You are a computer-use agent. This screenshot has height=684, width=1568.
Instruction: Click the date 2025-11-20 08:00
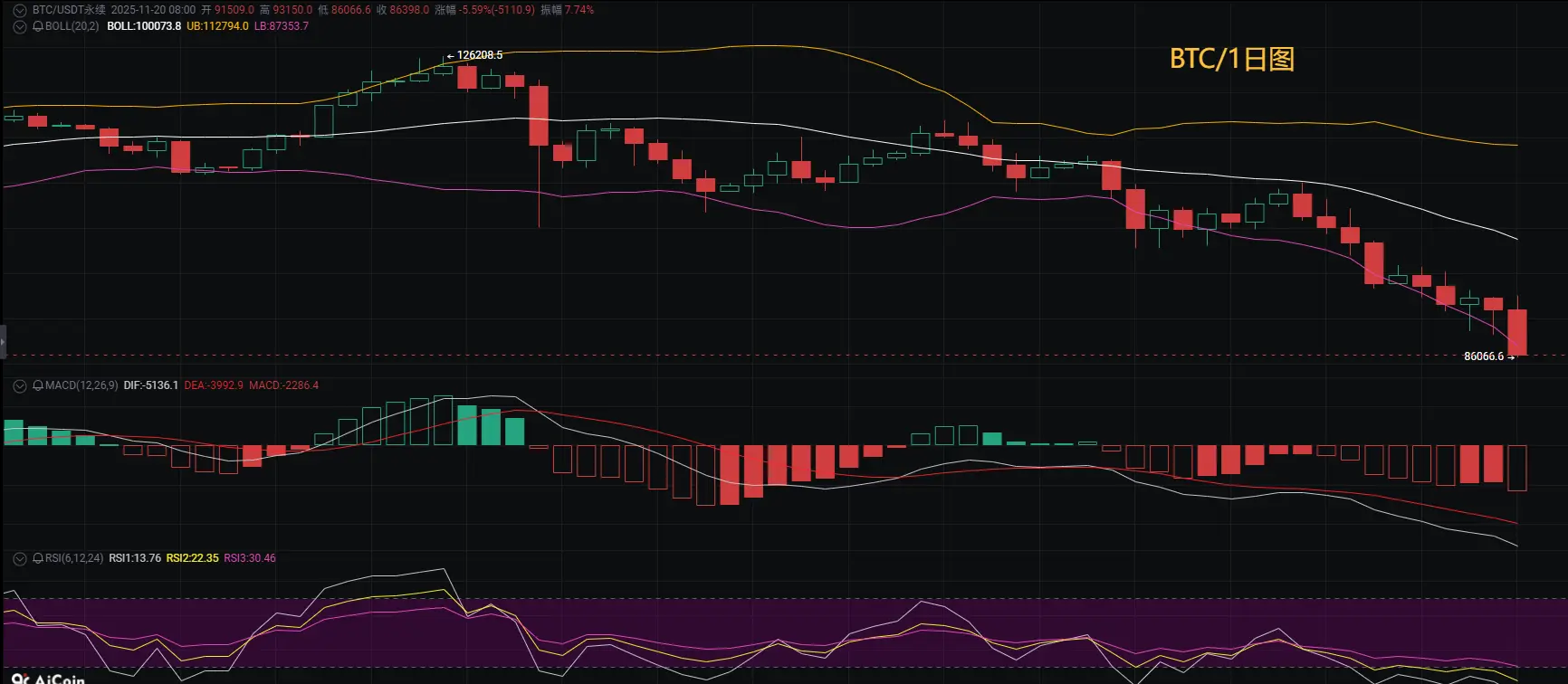(x=153, y=10)
